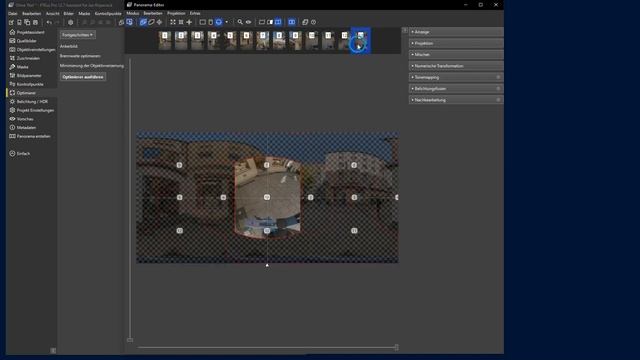
Task: Expand the Anzeige panel
Action: [x=456, y=32]
